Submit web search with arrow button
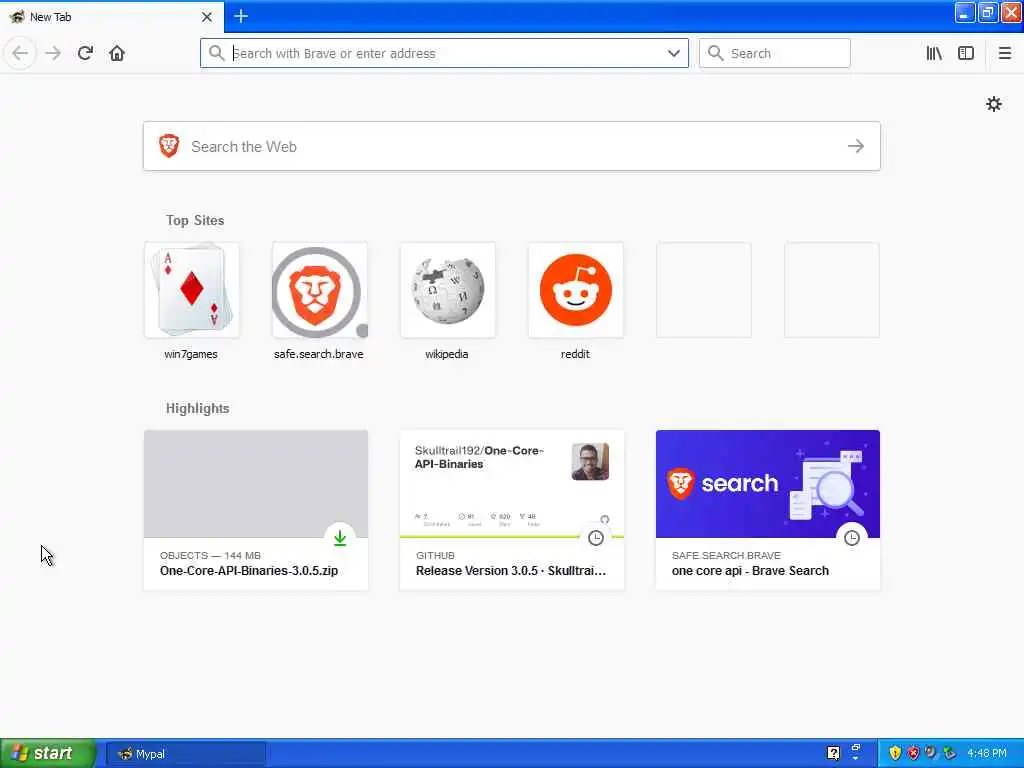The image size is (1024, 768). 856,146
